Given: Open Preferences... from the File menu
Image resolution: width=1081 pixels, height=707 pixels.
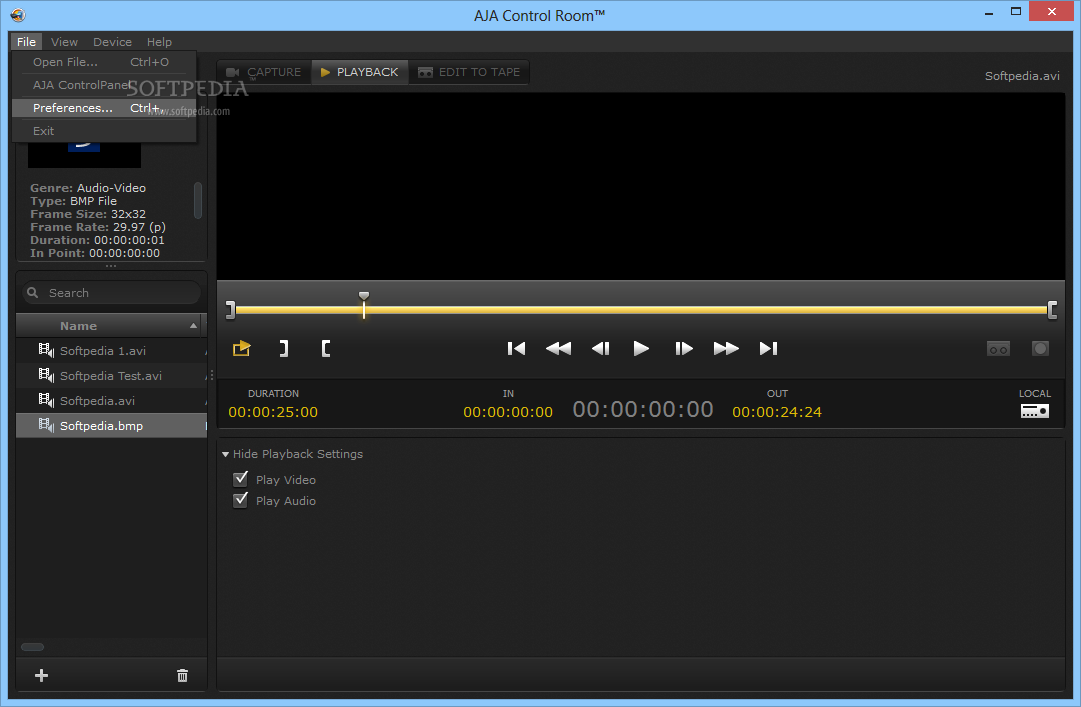Looking at the screenshot, I should click(104, 108).
